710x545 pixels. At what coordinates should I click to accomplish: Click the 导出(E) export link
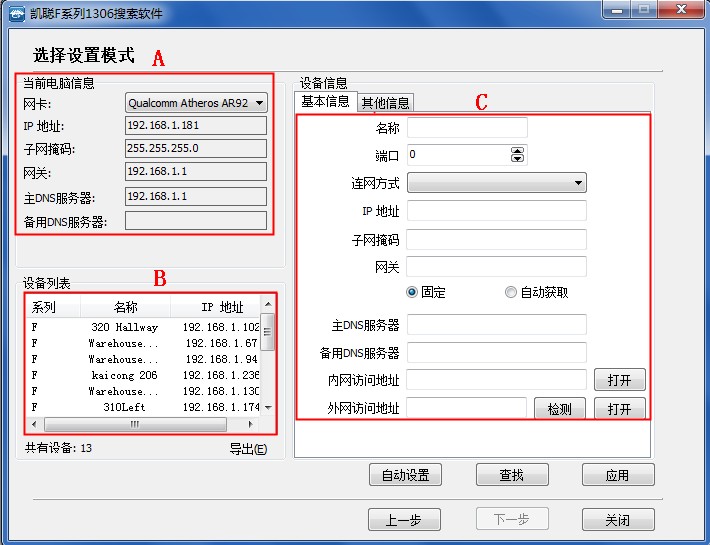pos(248,449)
